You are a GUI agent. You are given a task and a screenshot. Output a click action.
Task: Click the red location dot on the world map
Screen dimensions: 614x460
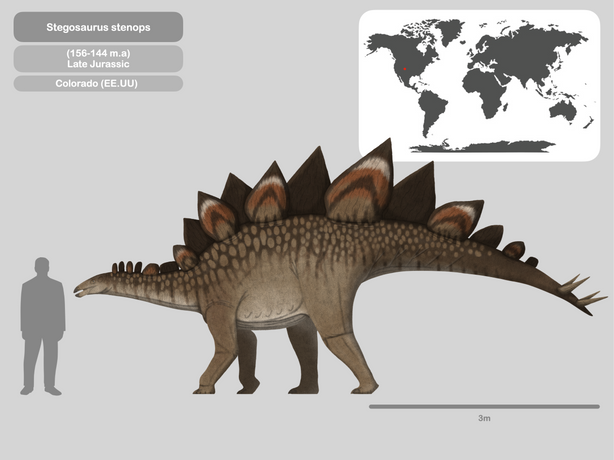coord(405,69)
